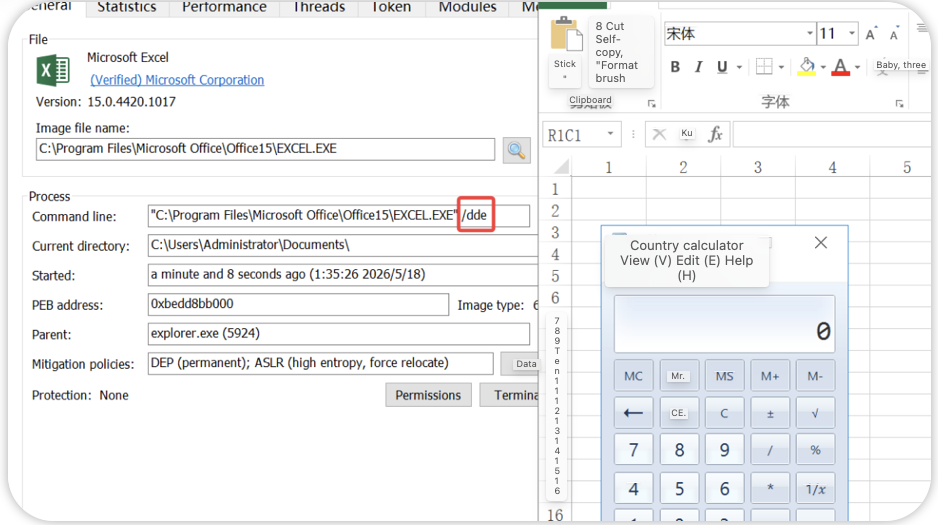This screenshot has height=525, width=938.
Task: Click the PEB address field
Action: [x=298, y=304]
